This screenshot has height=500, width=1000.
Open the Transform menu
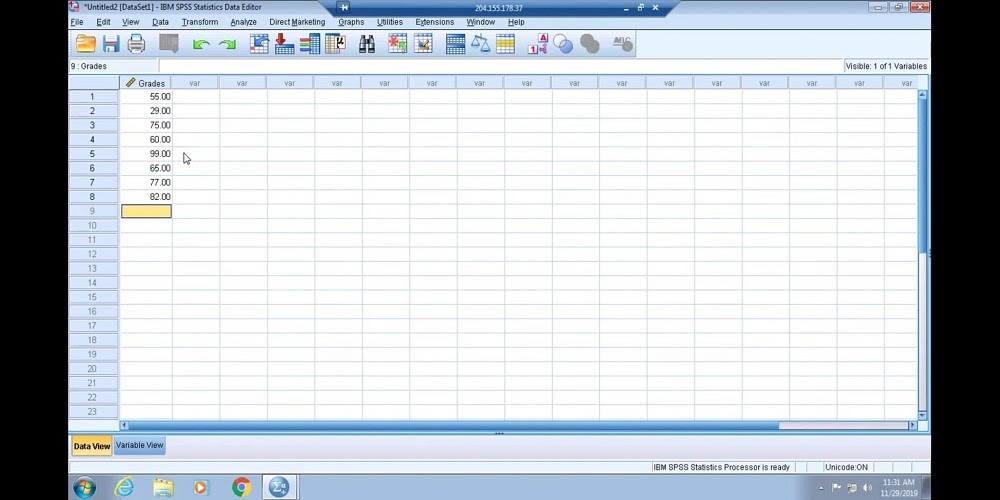point(199,22)
